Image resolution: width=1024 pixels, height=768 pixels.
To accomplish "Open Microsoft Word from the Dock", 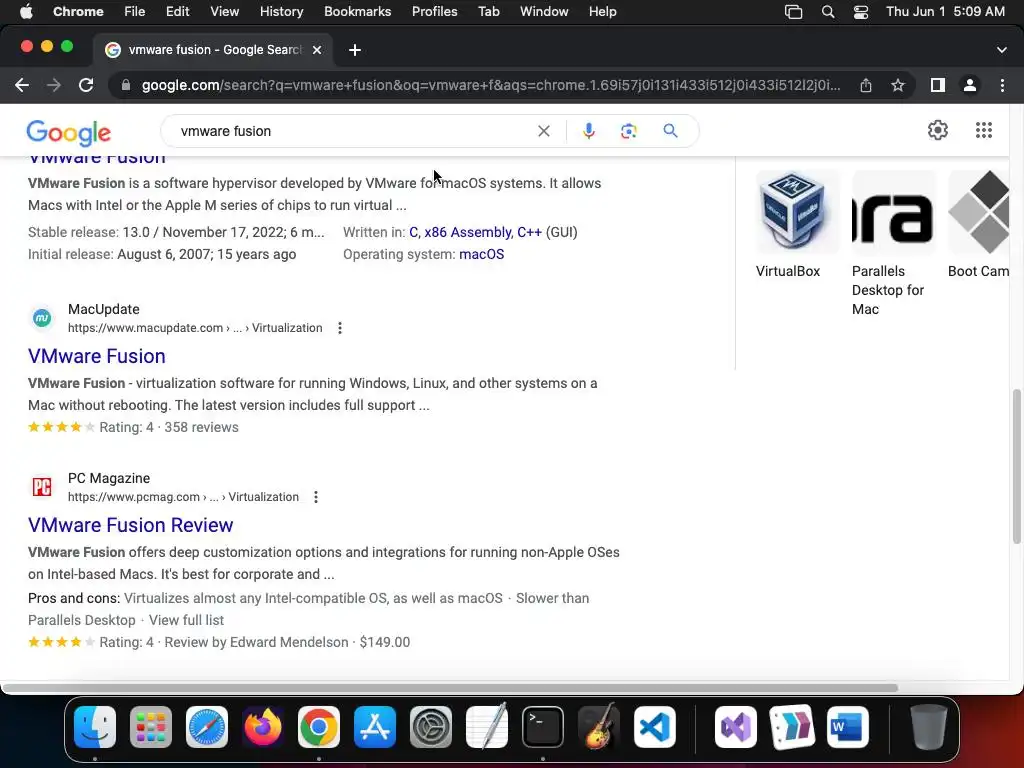I will pyautogui.click(x=848, y=727).
